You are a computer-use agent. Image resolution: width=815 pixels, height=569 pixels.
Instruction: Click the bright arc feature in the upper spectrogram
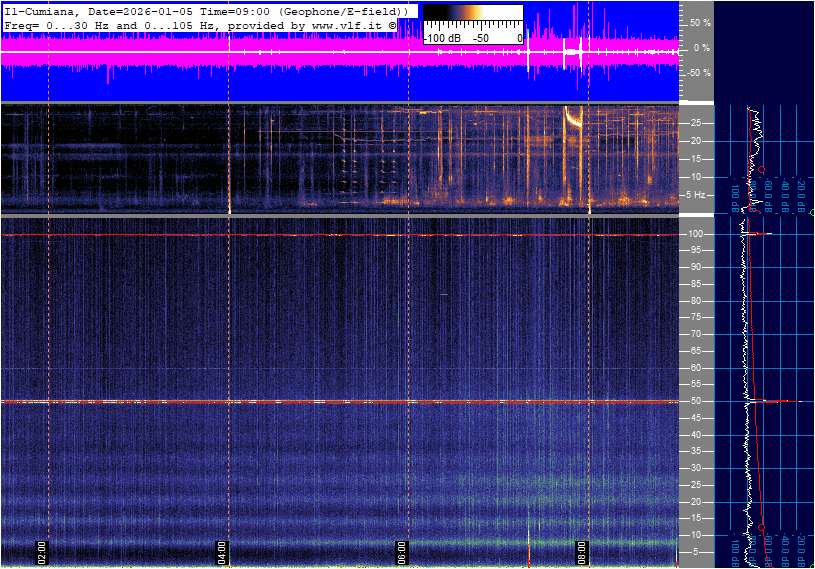574,118
